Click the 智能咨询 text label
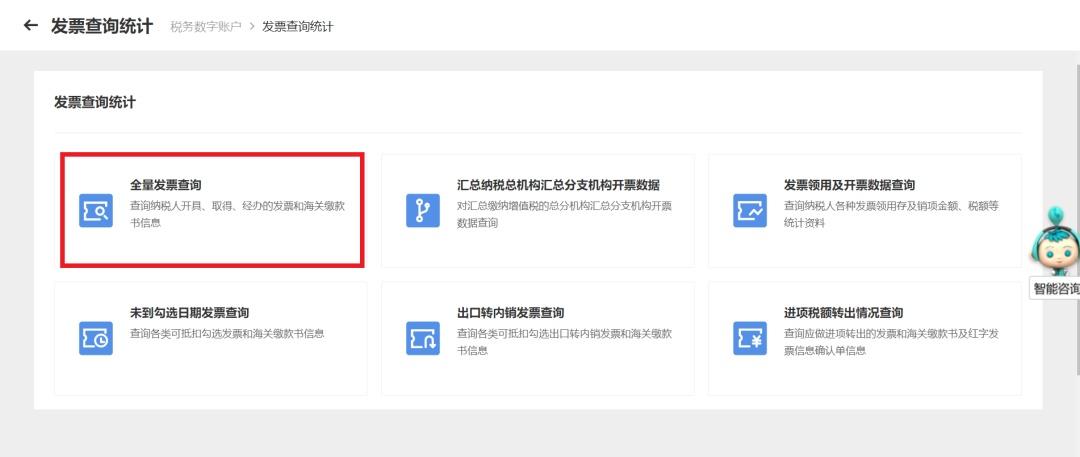Image resolution: width=1080 pixels, height=457 pixels. (x=1056, y=289)
